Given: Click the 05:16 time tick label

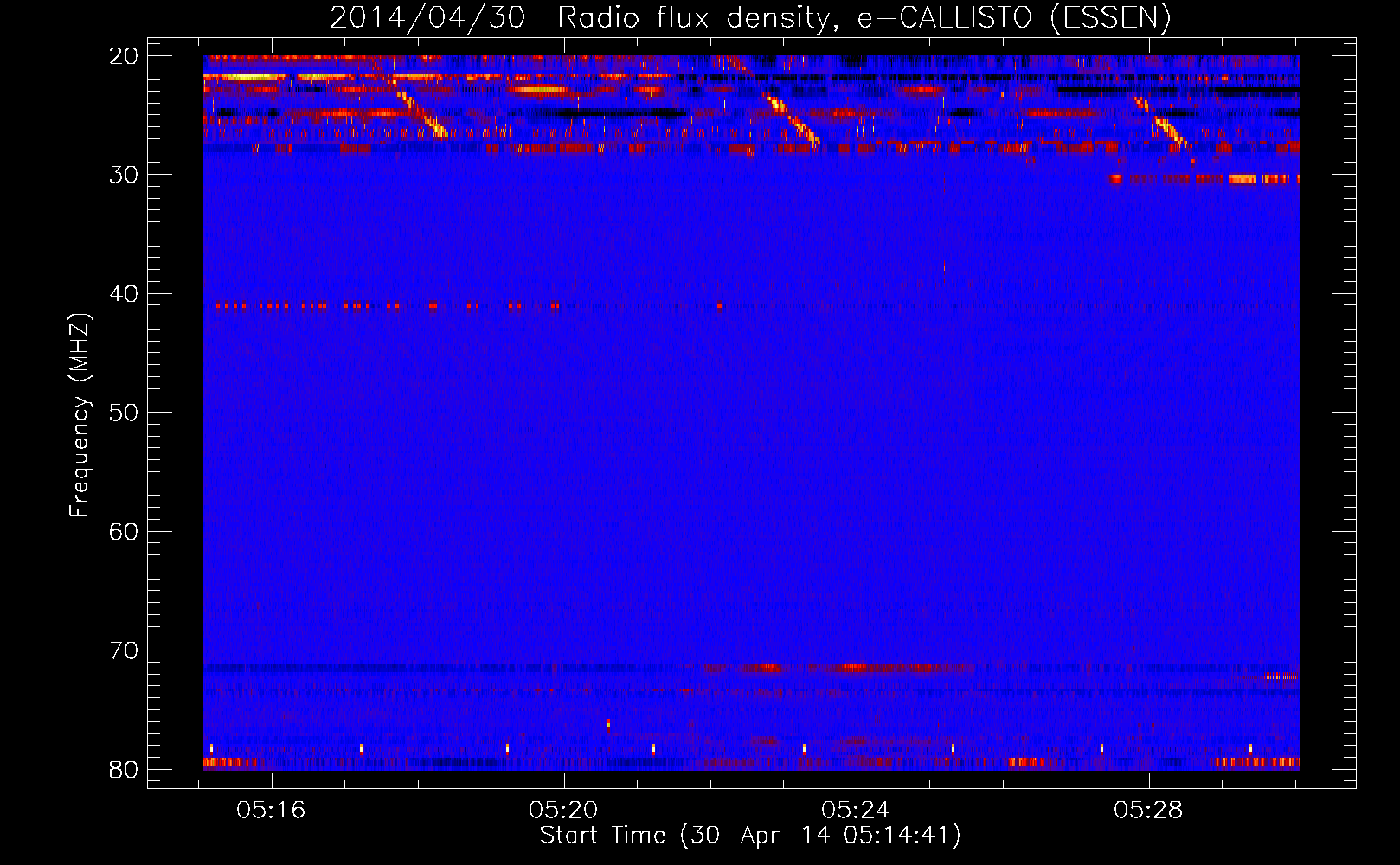Looking at the screenshot, I should tap(272, 811).
